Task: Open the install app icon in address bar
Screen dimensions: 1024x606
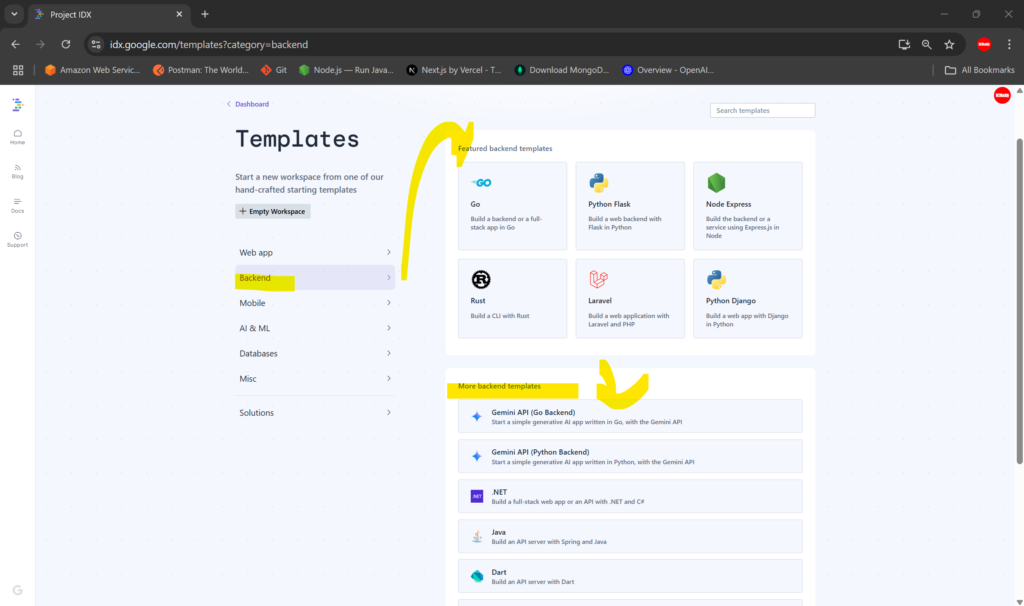Action: click(x=904, y=44)
